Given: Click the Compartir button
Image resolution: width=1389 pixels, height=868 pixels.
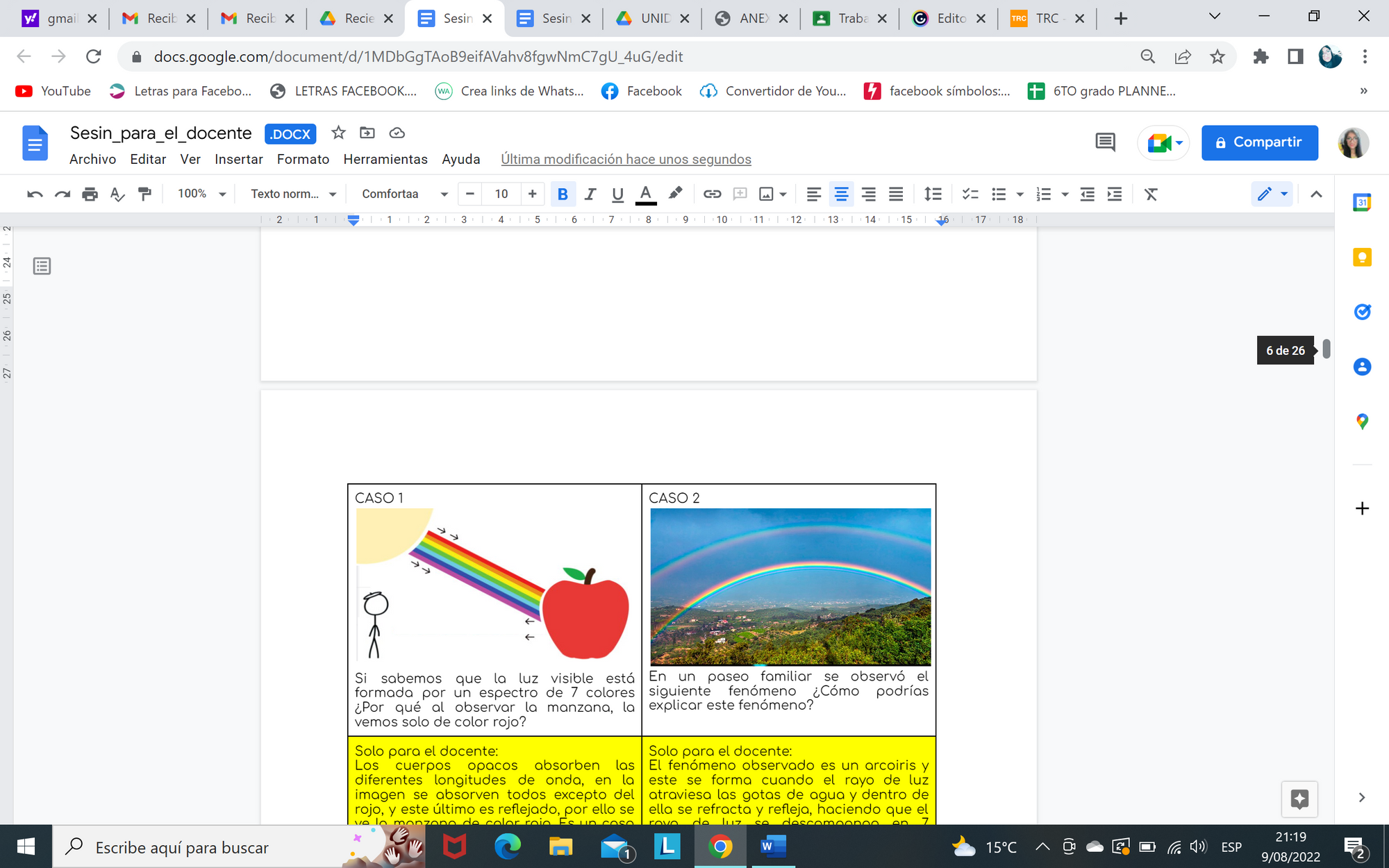Looking at the screenshot, I should (x=1259, y=142).
